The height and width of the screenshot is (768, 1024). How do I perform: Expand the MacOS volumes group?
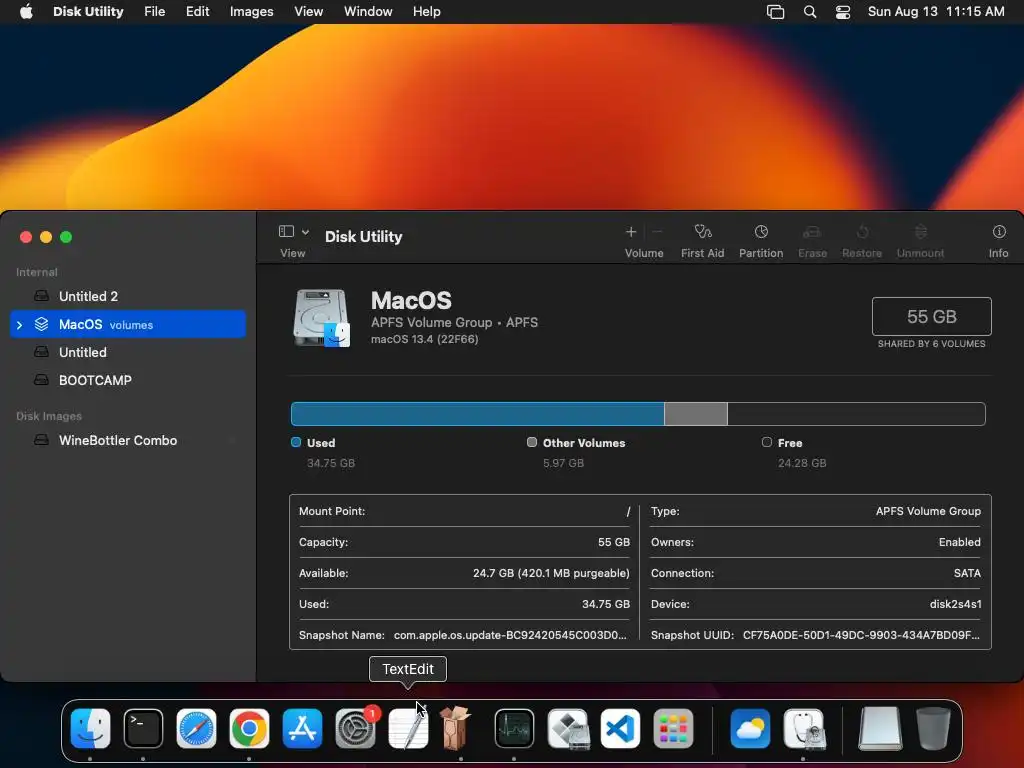[20, 325]
